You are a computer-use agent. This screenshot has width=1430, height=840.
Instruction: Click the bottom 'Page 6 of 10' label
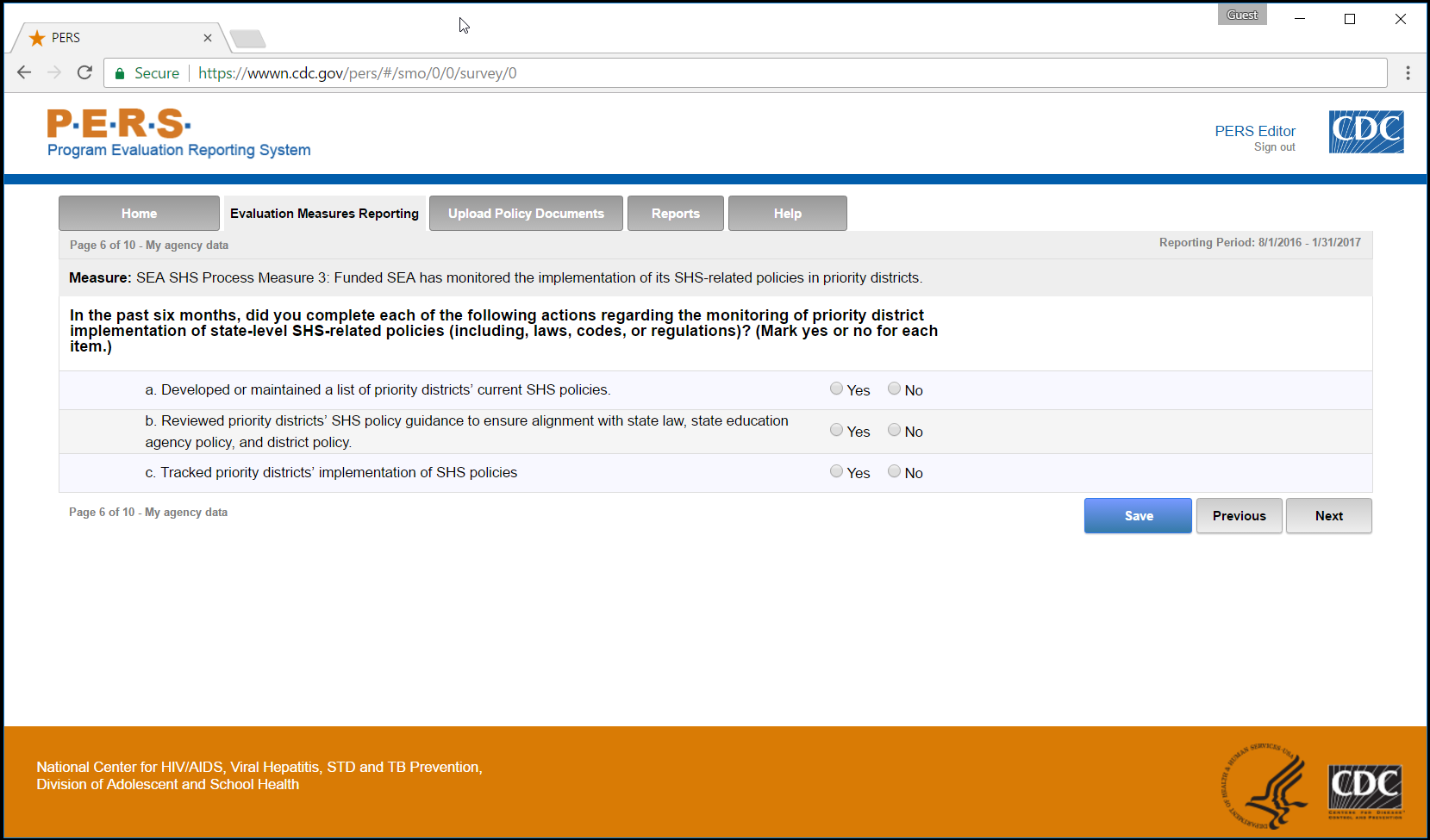(148, 512)
